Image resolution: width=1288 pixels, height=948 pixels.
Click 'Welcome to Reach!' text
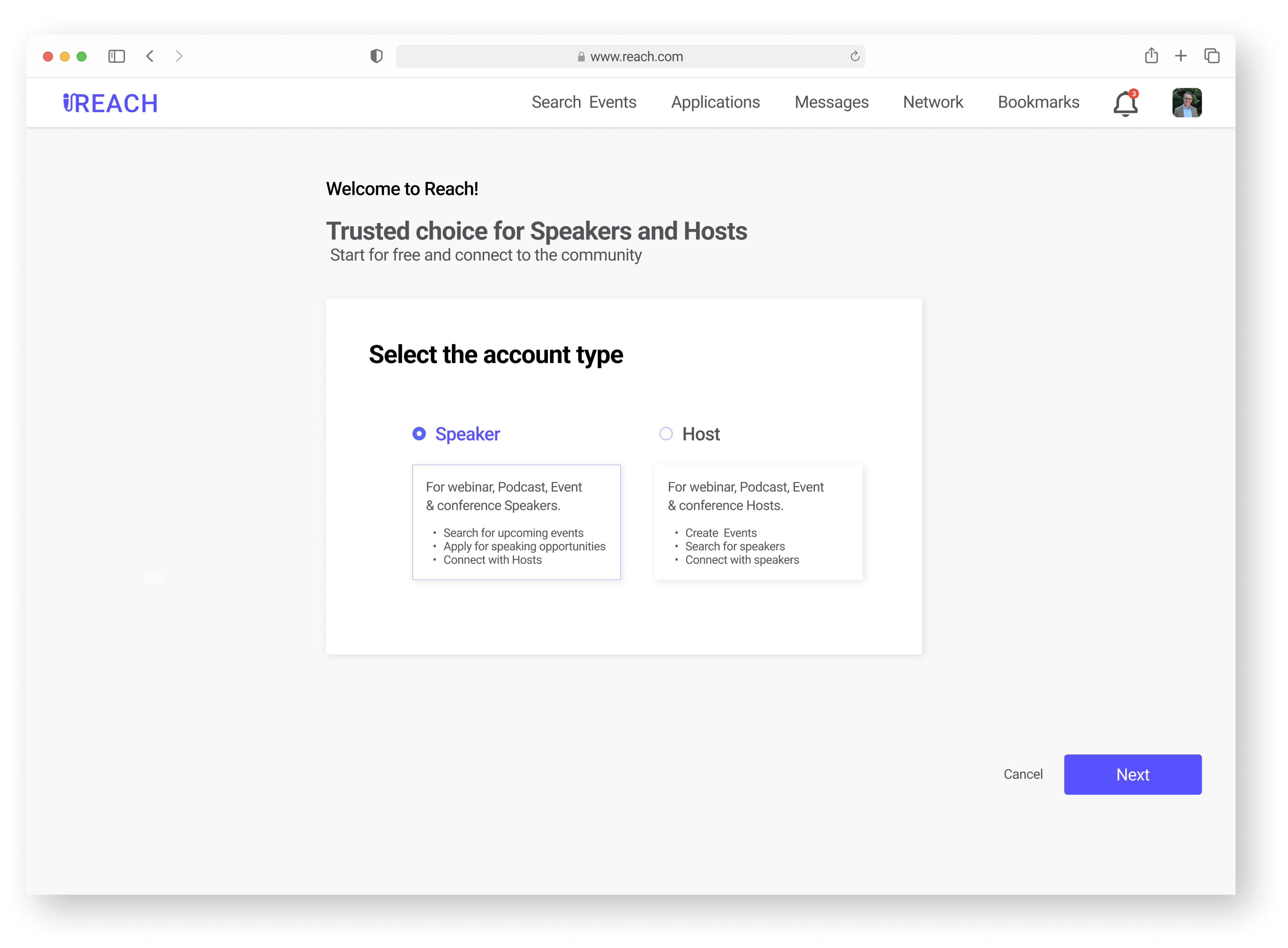pyautogui.click(x=402, y=189)
